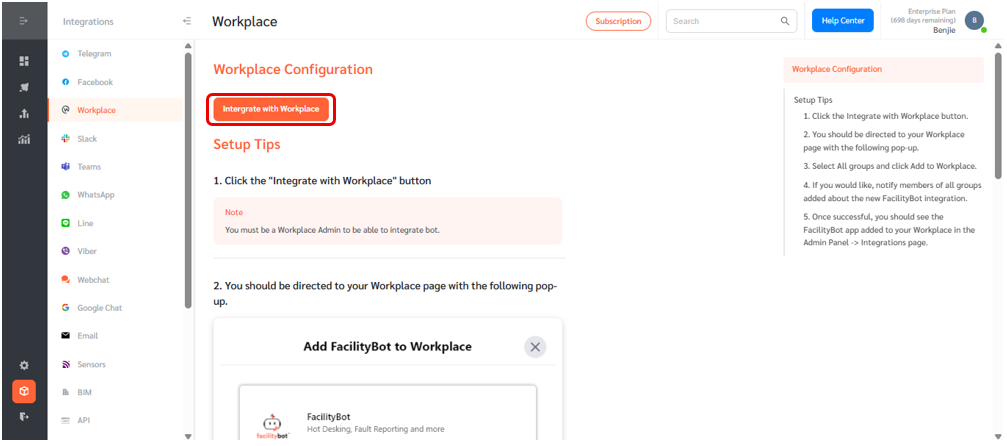Click the API icon in sidebar
The image size is (1007, 446).
[66, 420]
